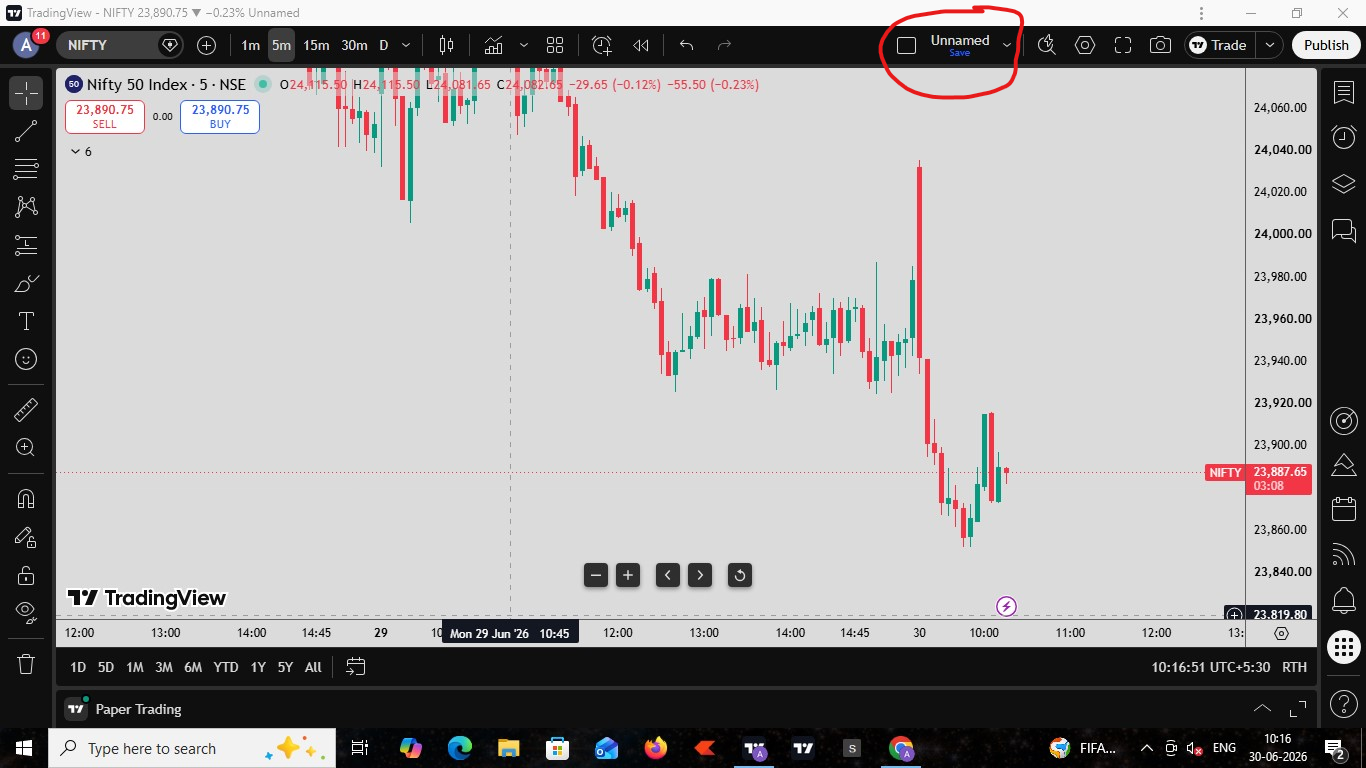The image size is (1366, 768).
Task: Select the ruler measure tool
Action: (x=26, y=409)
